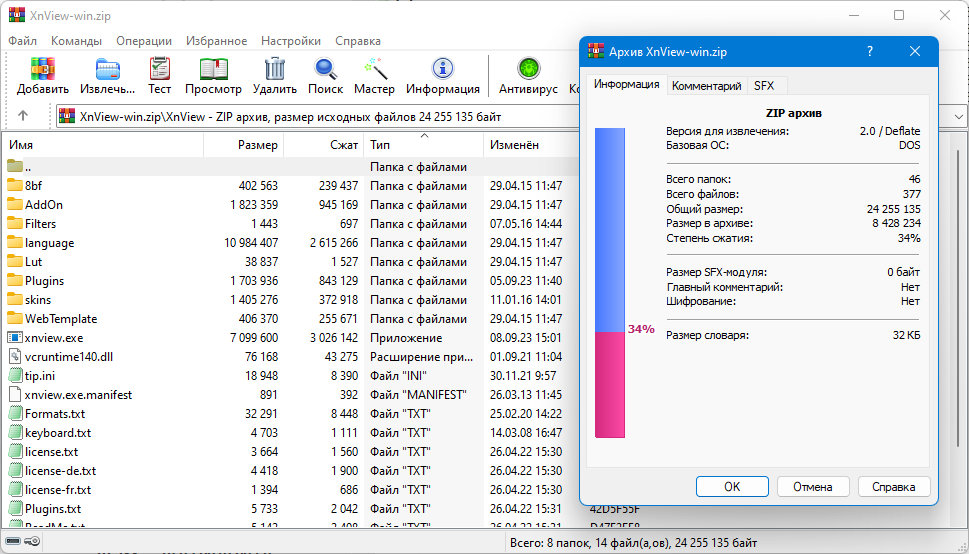Click the dialog's question mark help button
Viewport: 969px width, 554px height.
coord(870,51)
